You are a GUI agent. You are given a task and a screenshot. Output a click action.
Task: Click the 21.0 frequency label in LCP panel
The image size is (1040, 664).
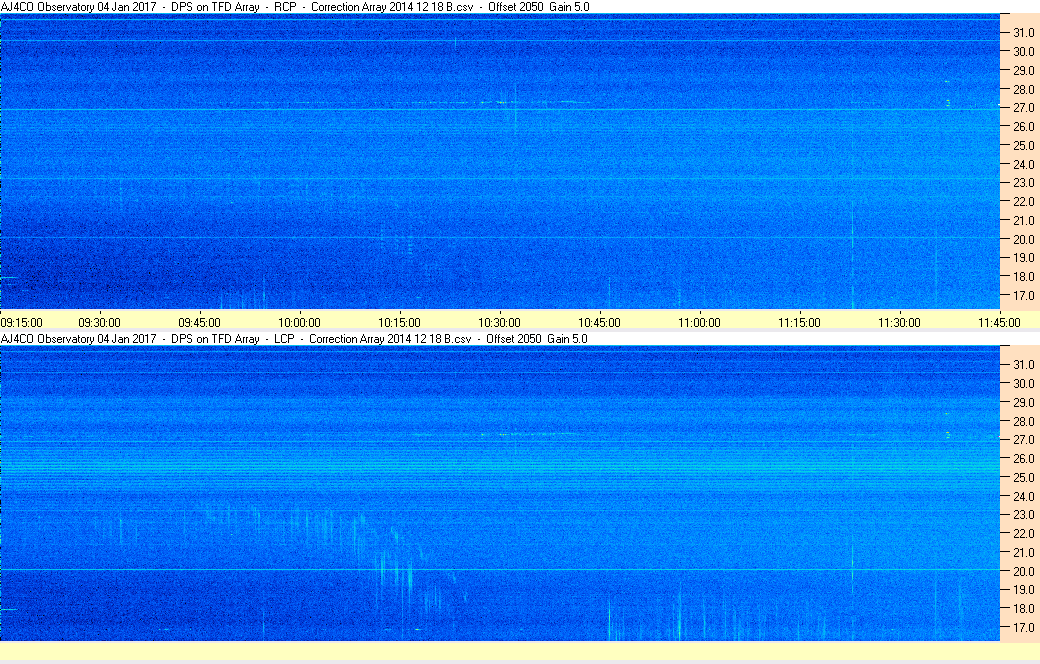pyautogui.click(x=1023, y=553)
